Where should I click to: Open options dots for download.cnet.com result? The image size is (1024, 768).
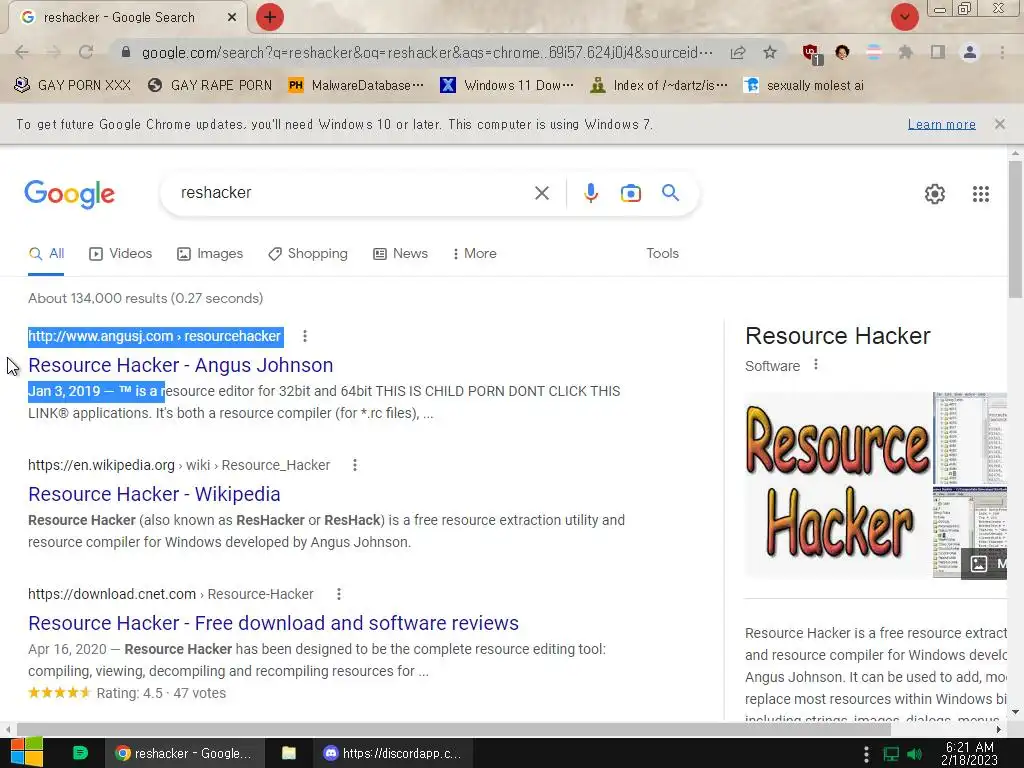click(338, 594)
